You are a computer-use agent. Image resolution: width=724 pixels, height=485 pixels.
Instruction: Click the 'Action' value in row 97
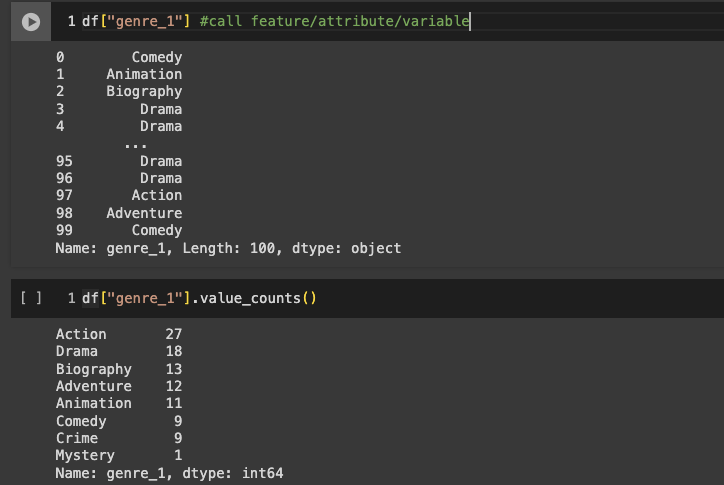coord(157,195)
